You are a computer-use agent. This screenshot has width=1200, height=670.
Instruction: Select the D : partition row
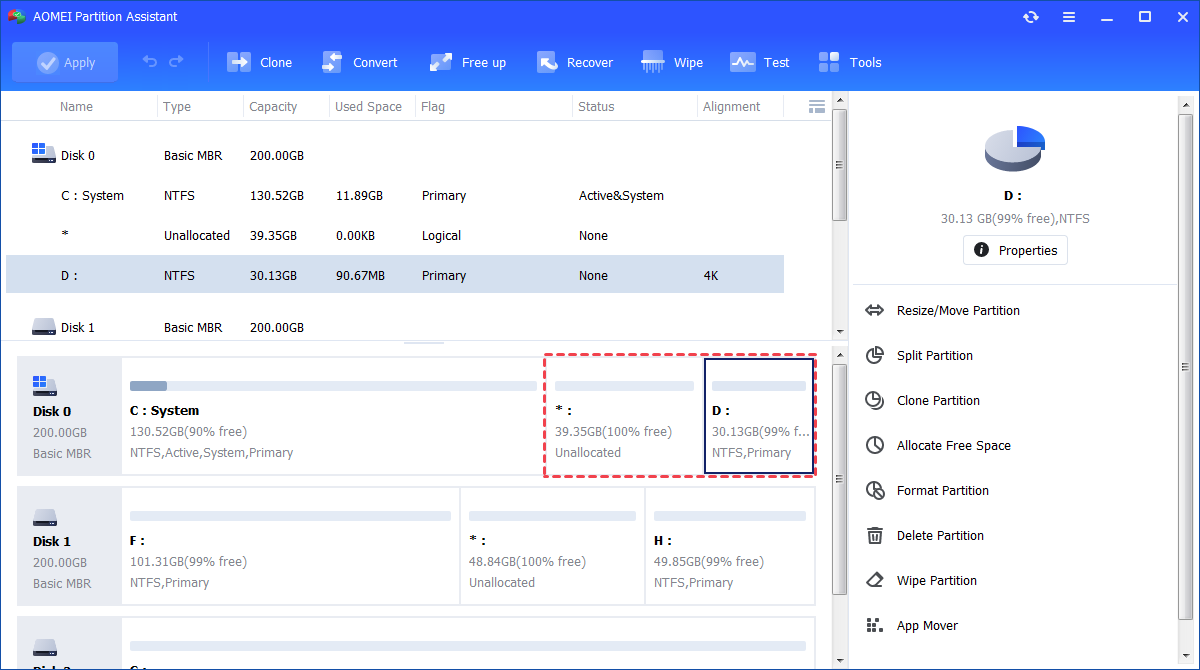395,275
